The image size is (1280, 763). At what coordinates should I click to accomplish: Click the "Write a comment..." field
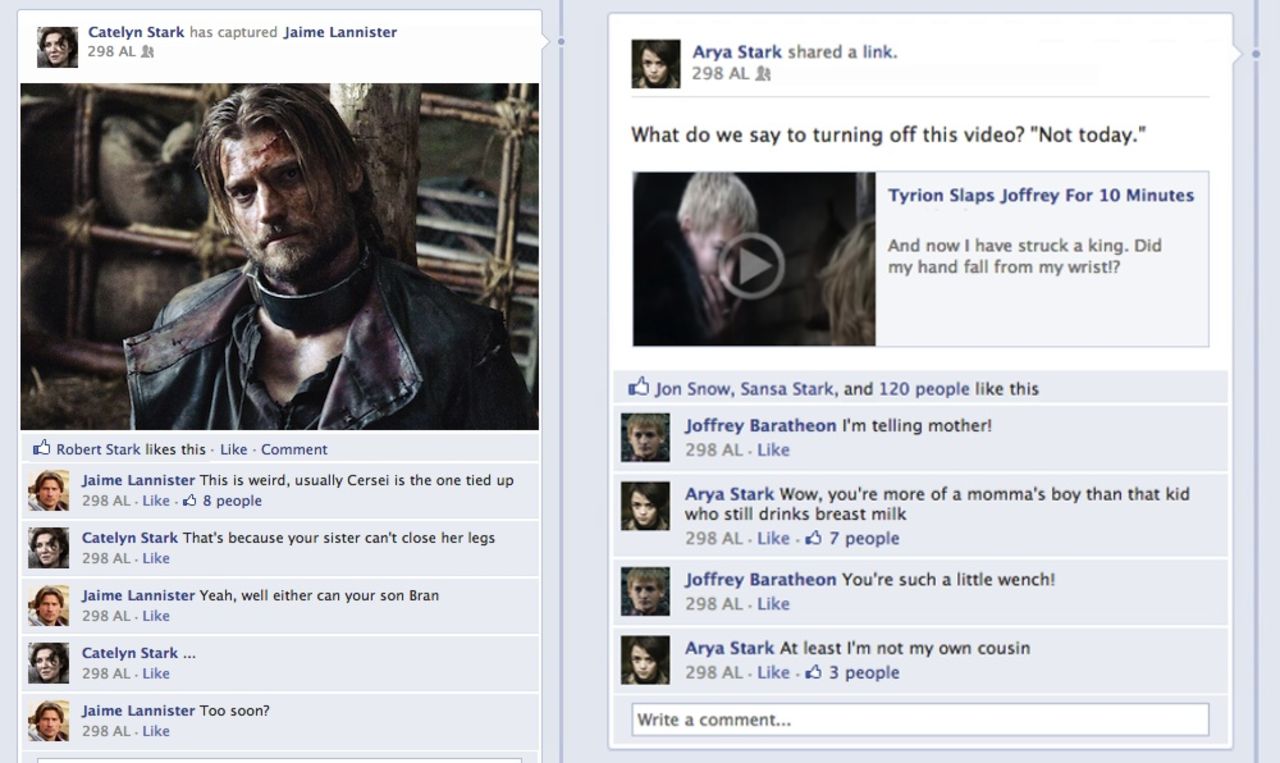(920, 719)
